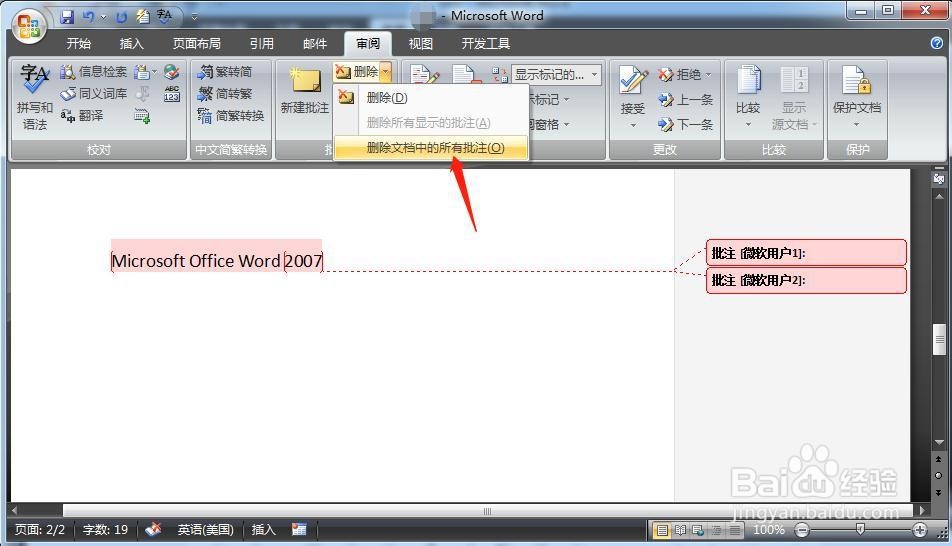The image size is (952, 546).
Task: Open 同义词库 thesaurus
Action: pos(94,94)
